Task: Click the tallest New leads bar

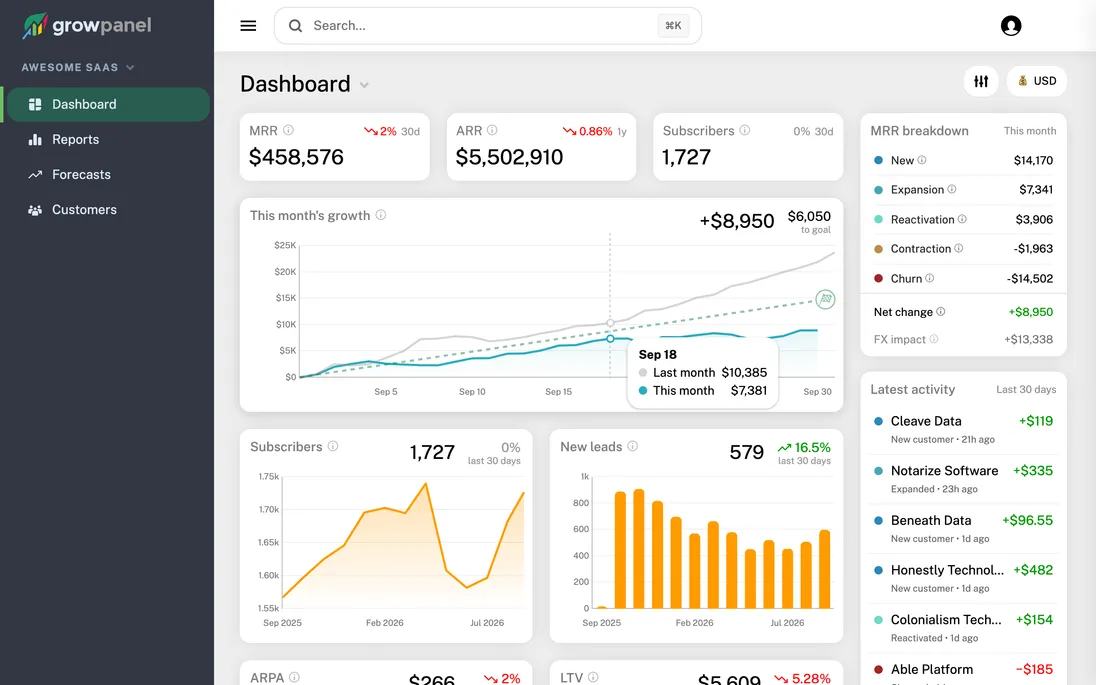Action: (x=638, y=549)
